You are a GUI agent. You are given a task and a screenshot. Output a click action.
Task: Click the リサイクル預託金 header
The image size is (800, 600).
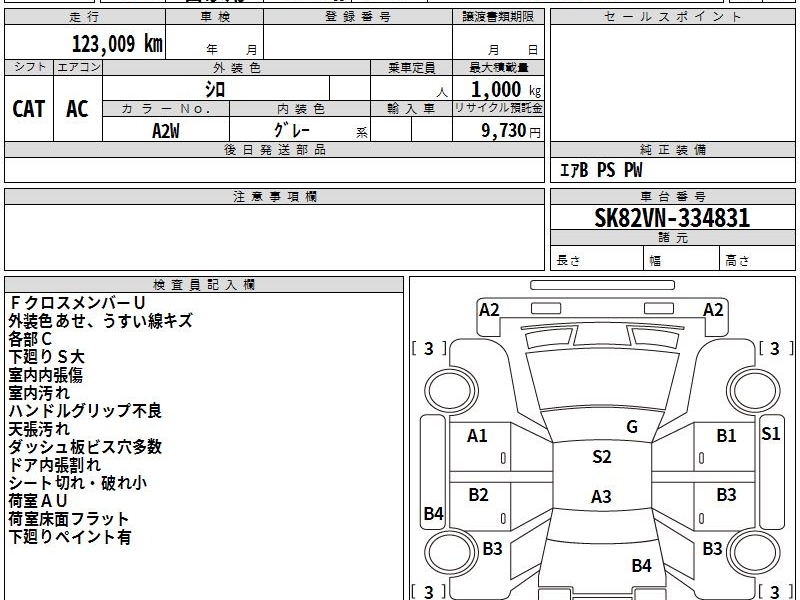click(x=498, y=108)
